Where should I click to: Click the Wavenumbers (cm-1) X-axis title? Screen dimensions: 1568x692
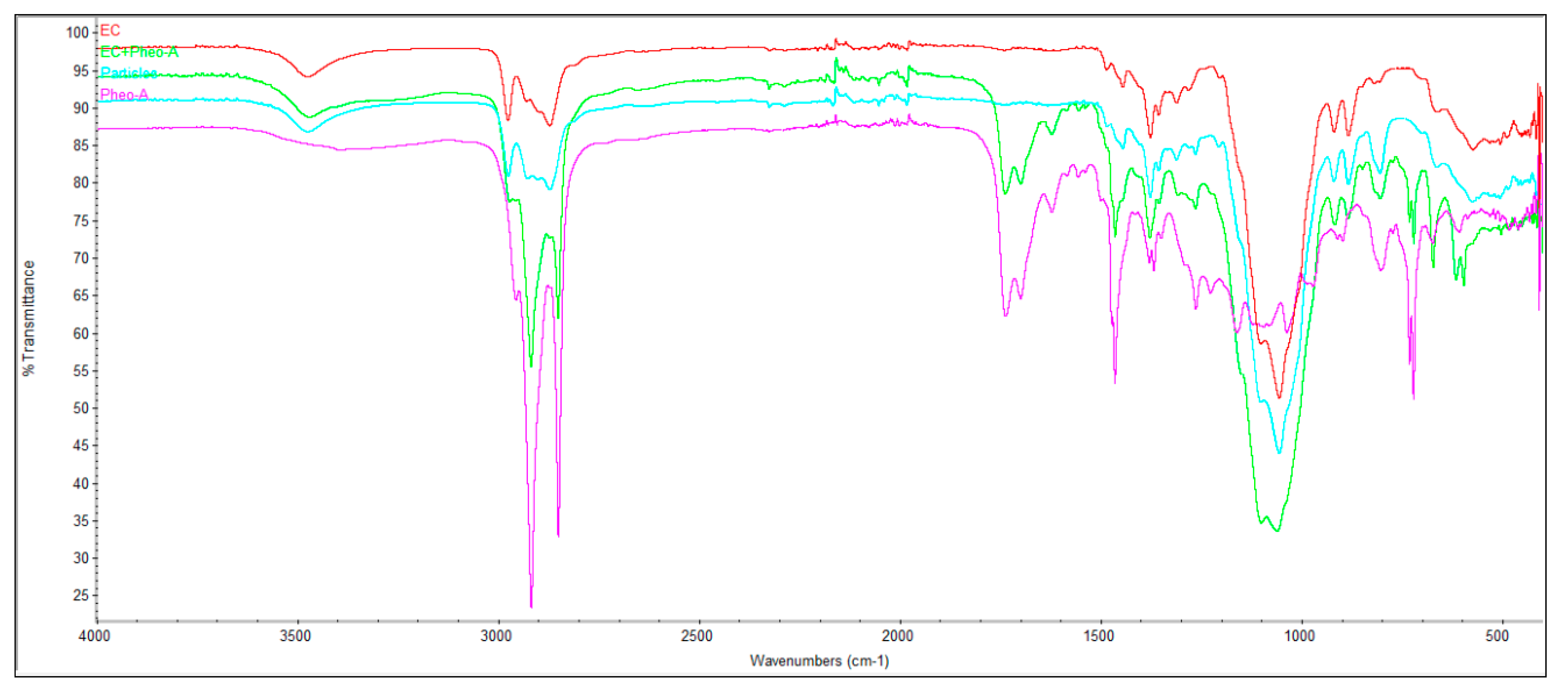click(x=819, y=662)
